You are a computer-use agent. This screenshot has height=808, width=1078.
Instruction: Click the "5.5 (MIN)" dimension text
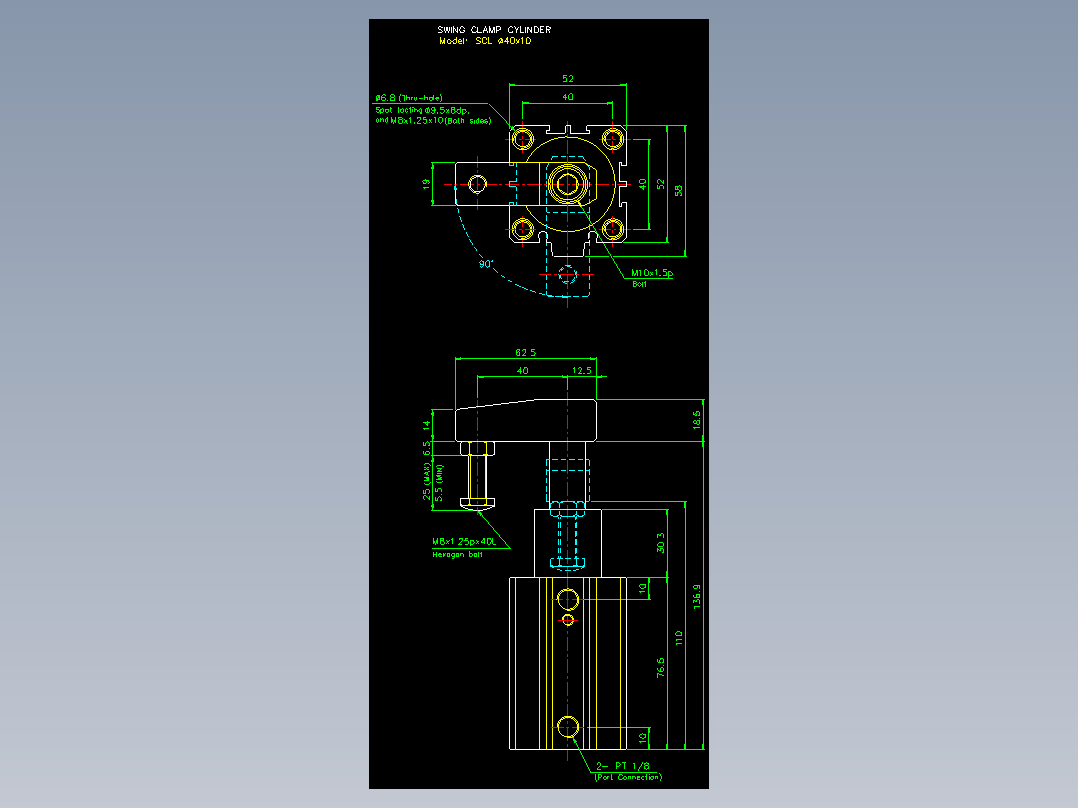[x=439, y=483]
